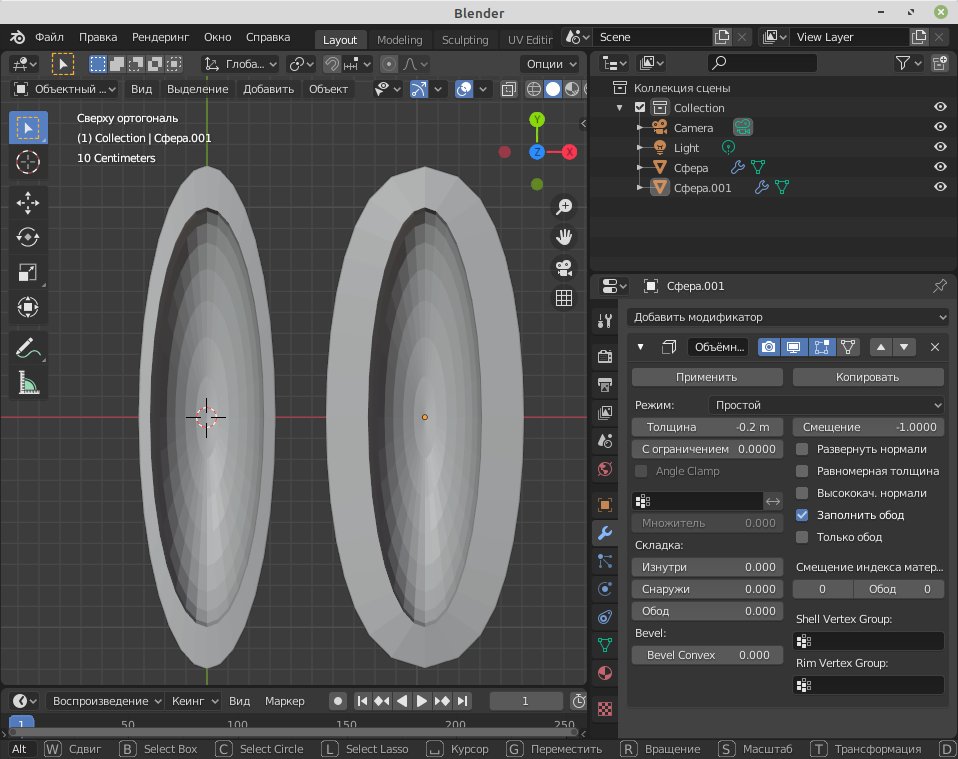
Task: Toggle orthographic grid view icon in viewport
Action: [564, 298]
